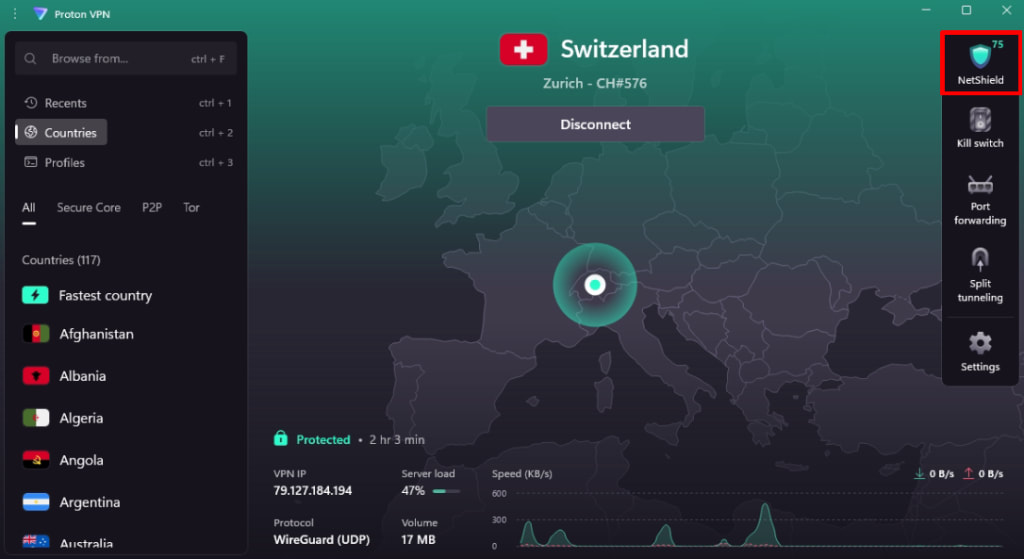Click the speed graph area

[x=760, y=520]
